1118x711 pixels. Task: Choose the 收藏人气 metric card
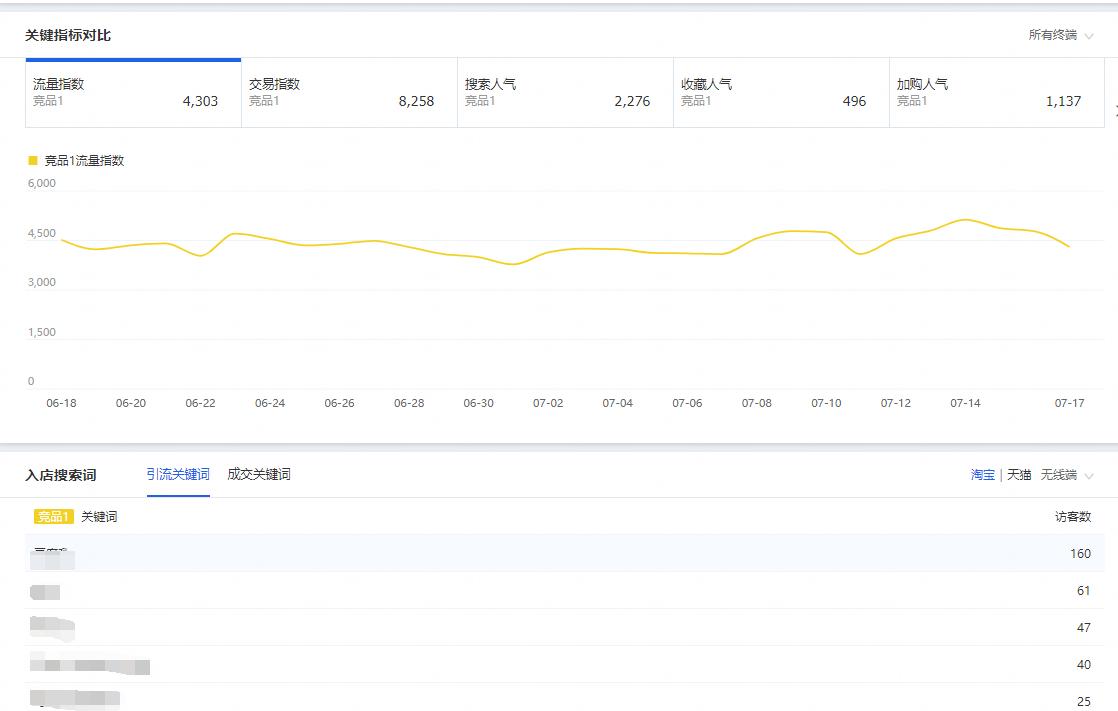pos(781,93)
